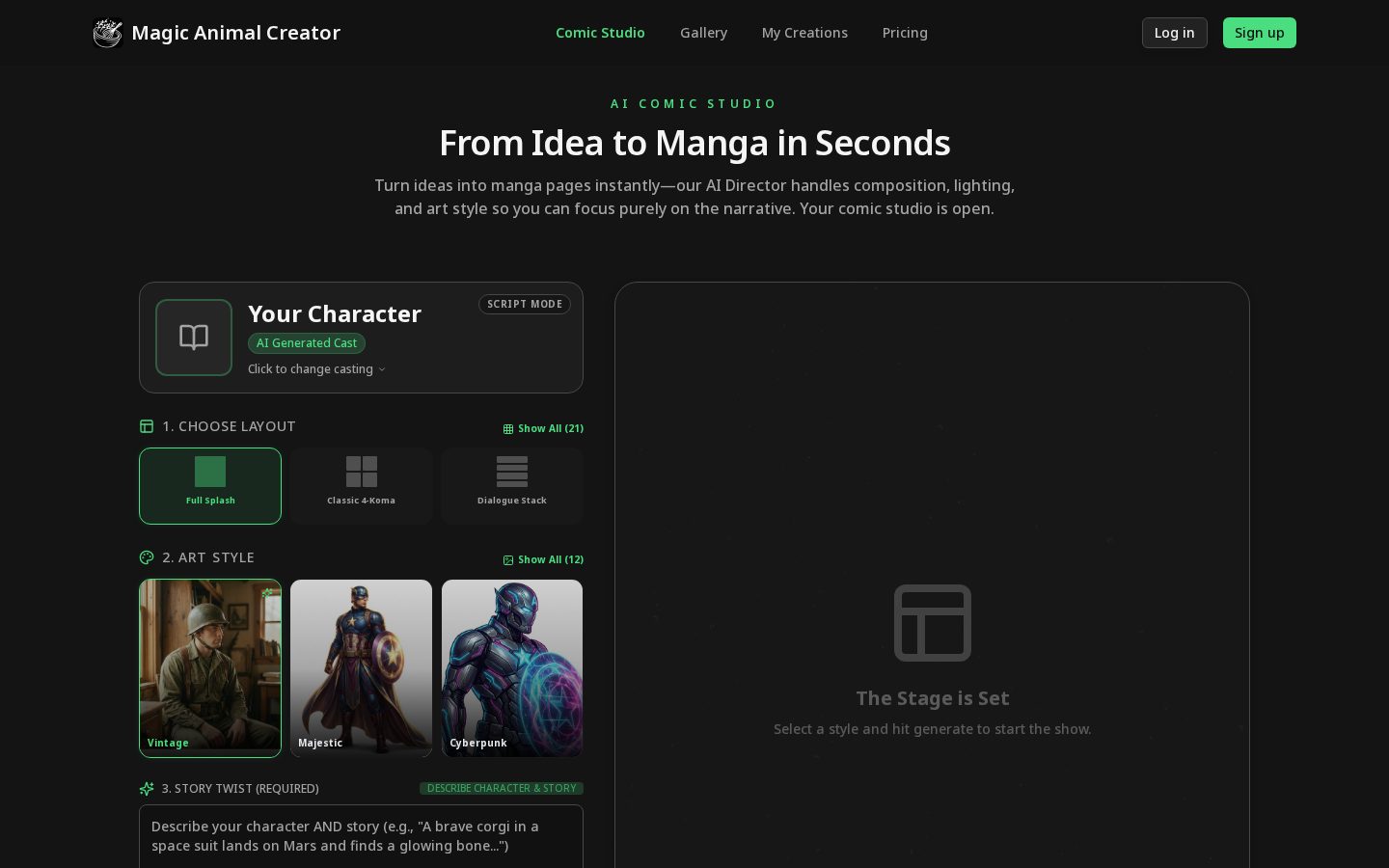Image resolution: width=1389 pixels, height=868 pixels.
Task: Select the Dialogue Stack layout
Action: click(512, 486)
